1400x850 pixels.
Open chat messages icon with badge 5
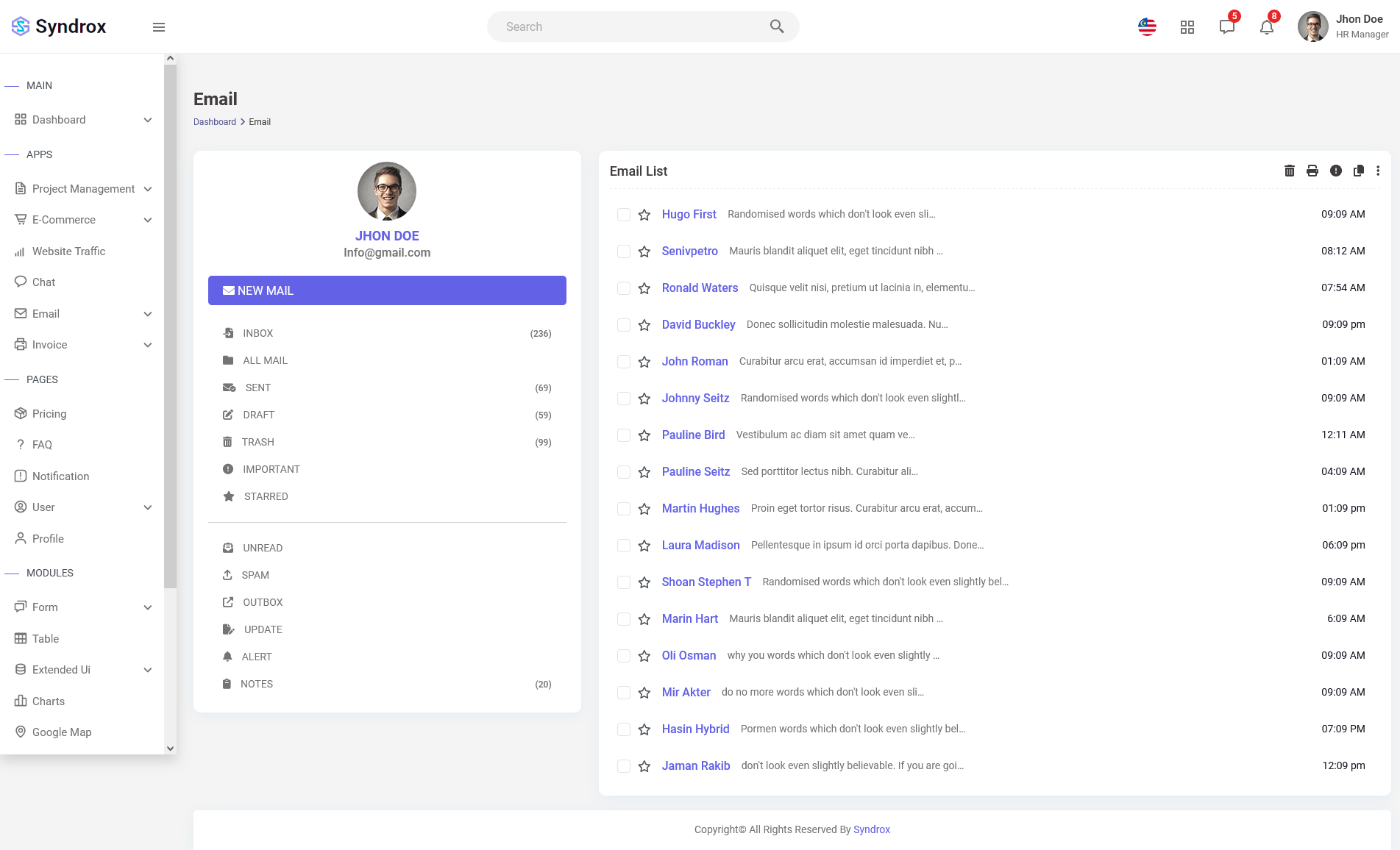click(1227, 27)
